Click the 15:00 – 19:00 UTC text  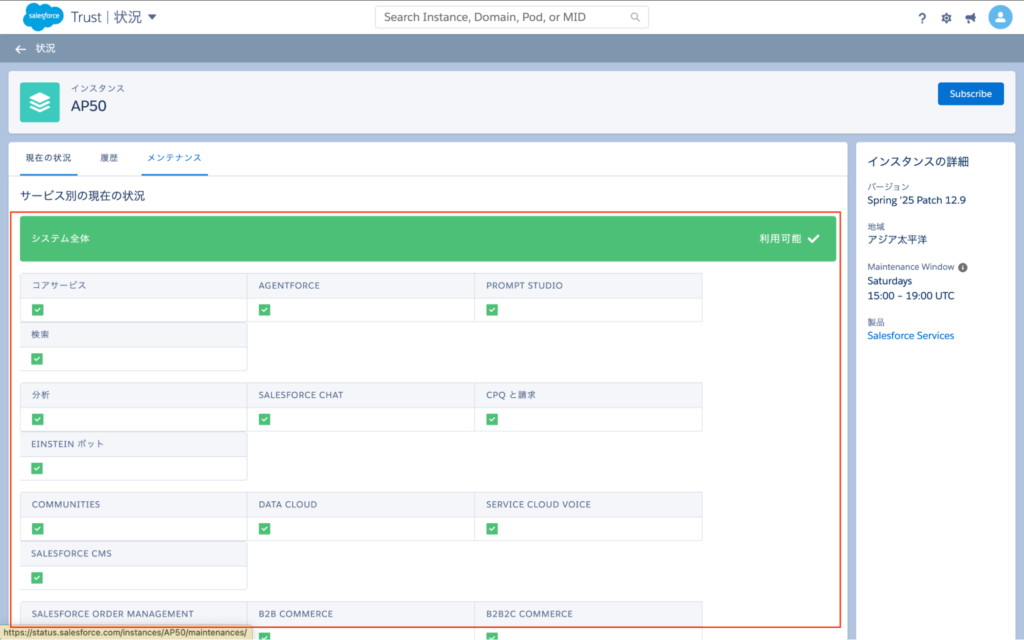pyautogui.click(x=910, y=296)
